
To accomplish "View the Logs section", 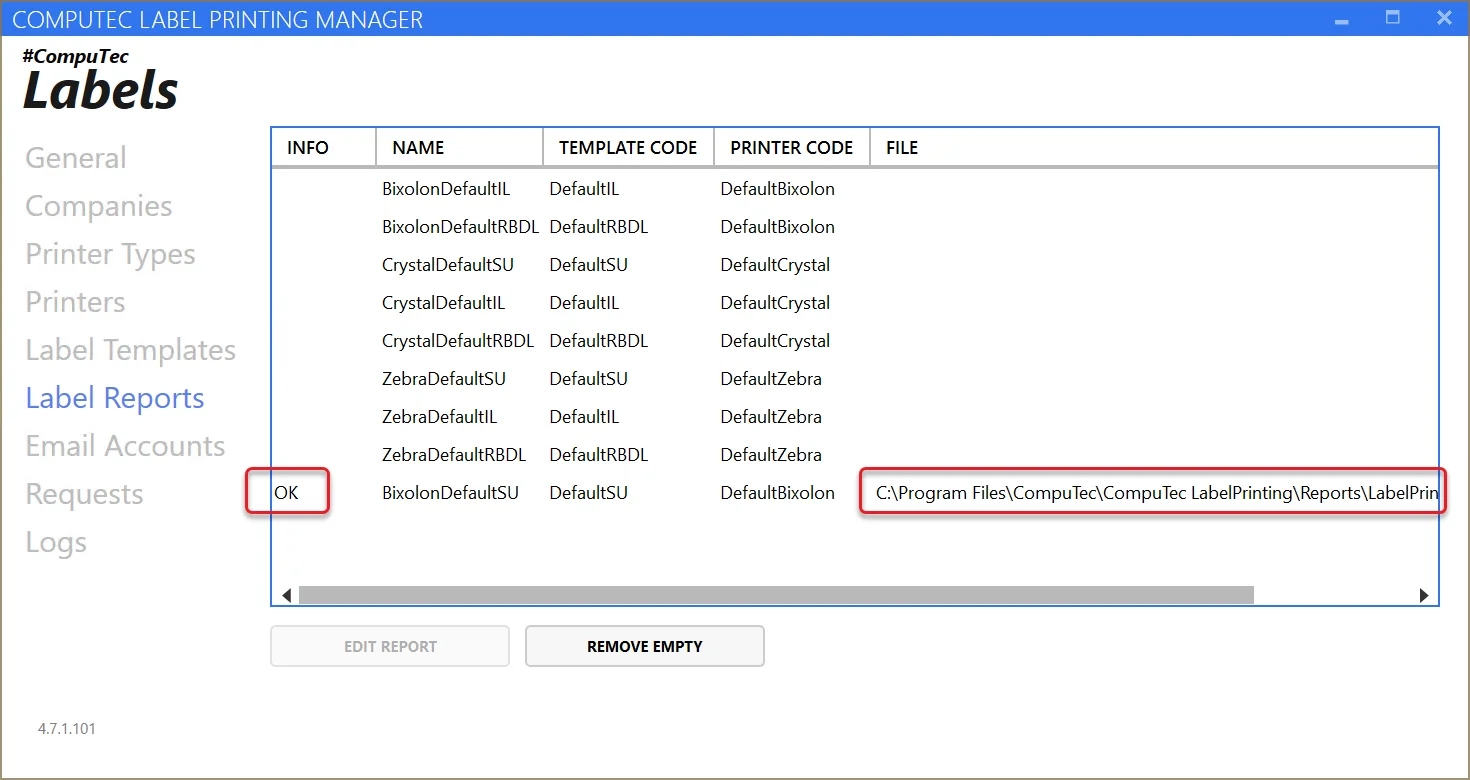I will (x=56, y=542).
